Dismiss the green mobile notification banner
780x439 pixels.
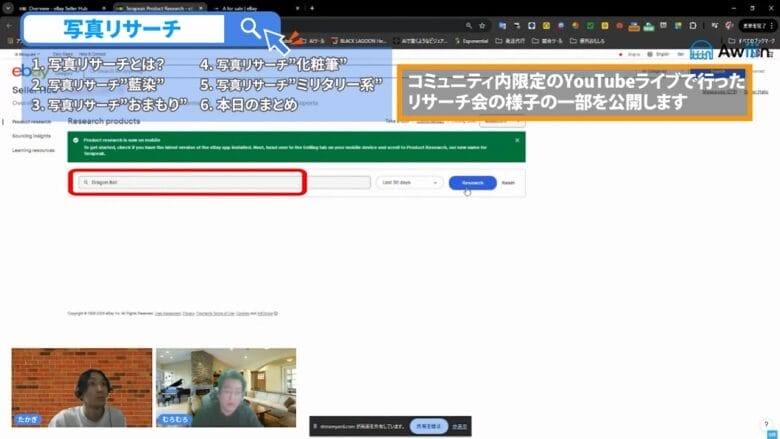click(x=517, y=140)
